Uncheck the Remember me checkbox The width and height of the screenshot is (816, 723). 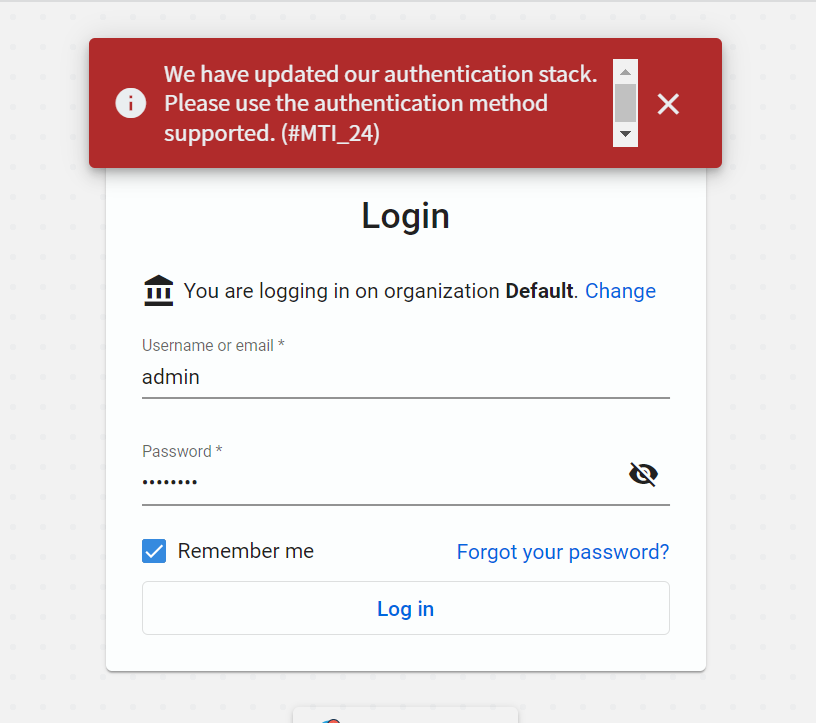pos(154,551)
